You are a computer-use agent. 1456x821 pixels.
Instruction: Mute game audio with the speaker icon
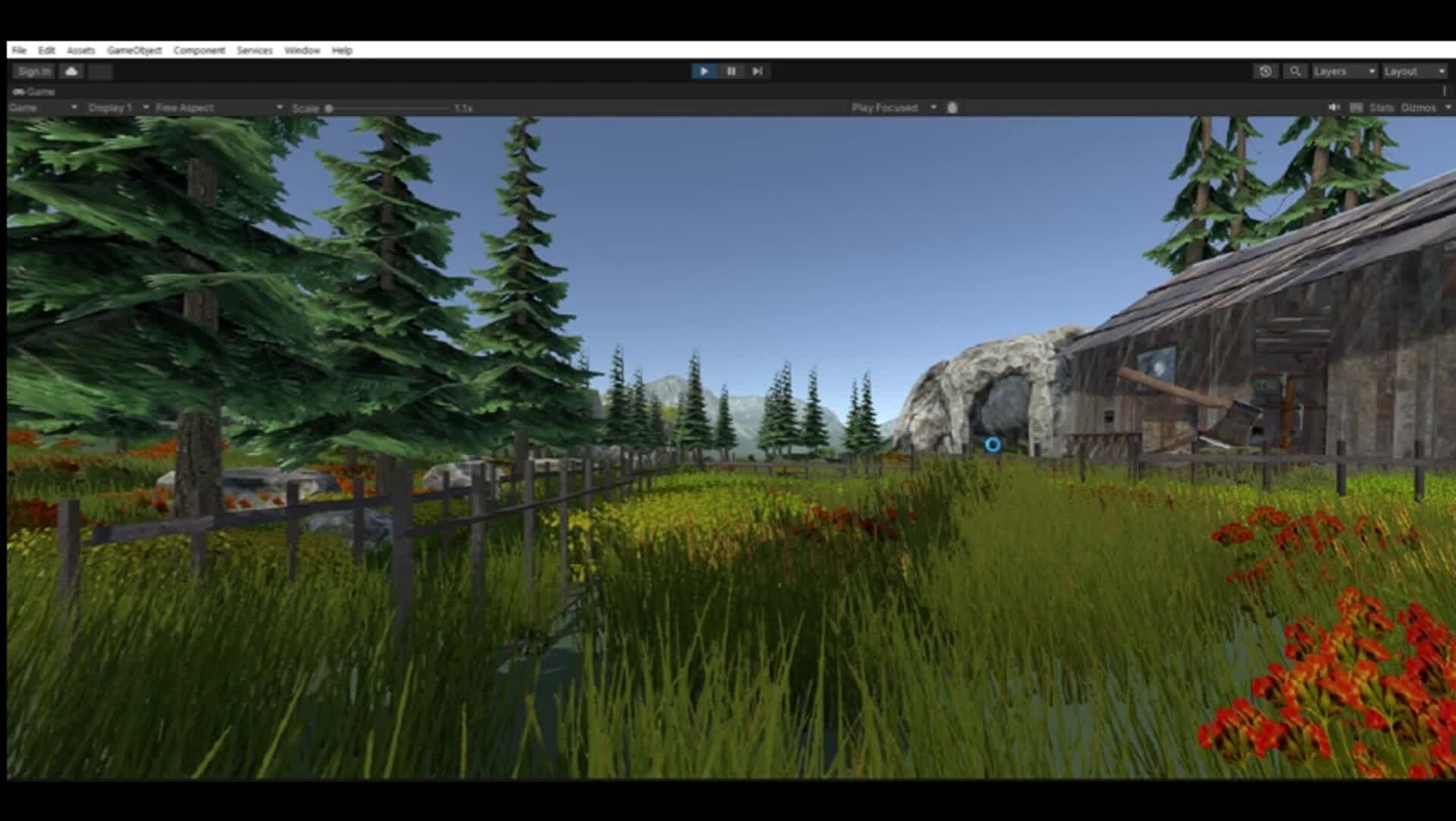click(x=1335, y=107)
